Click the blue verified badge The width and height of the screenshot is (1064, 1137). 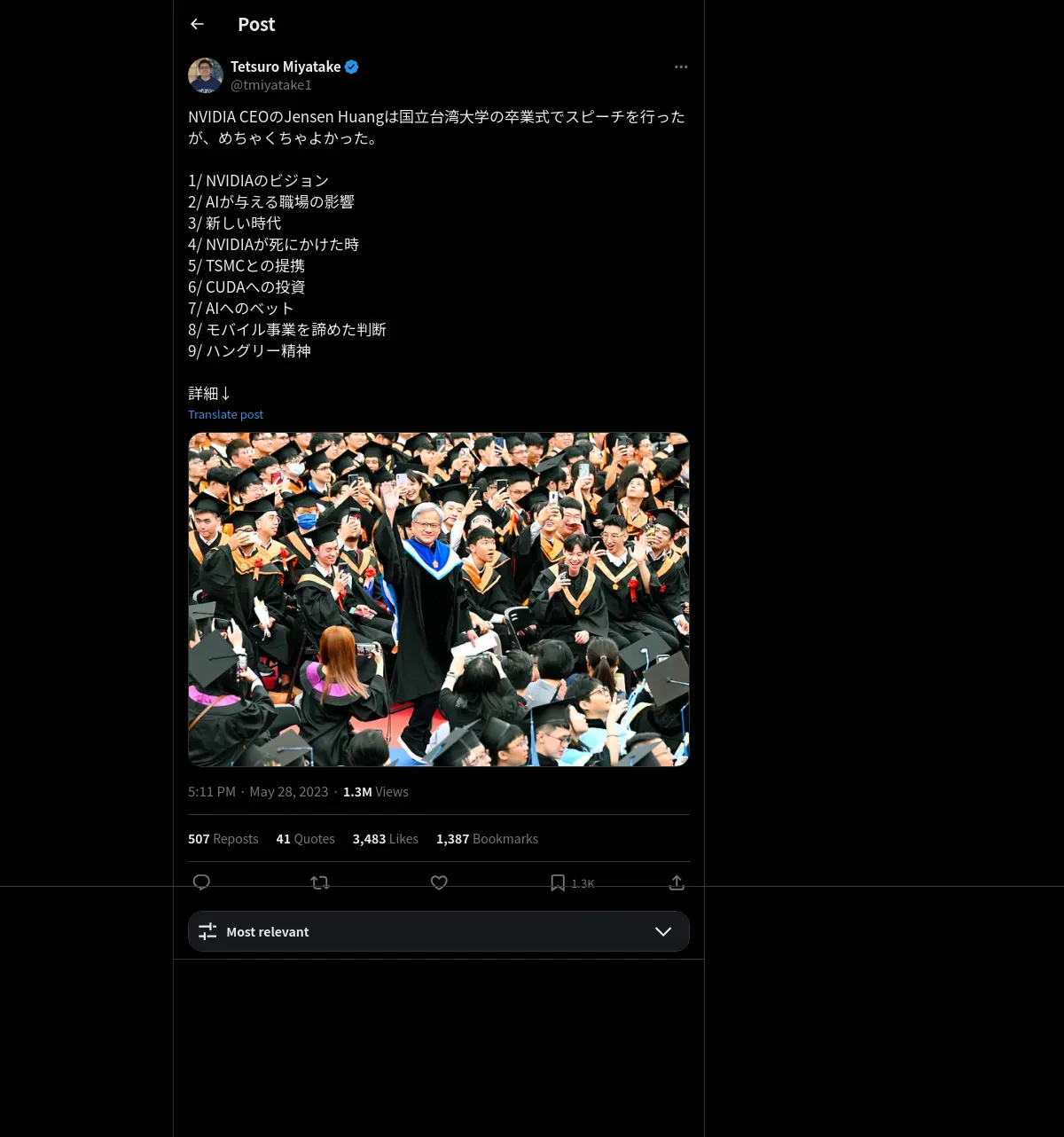click(352, 67)
